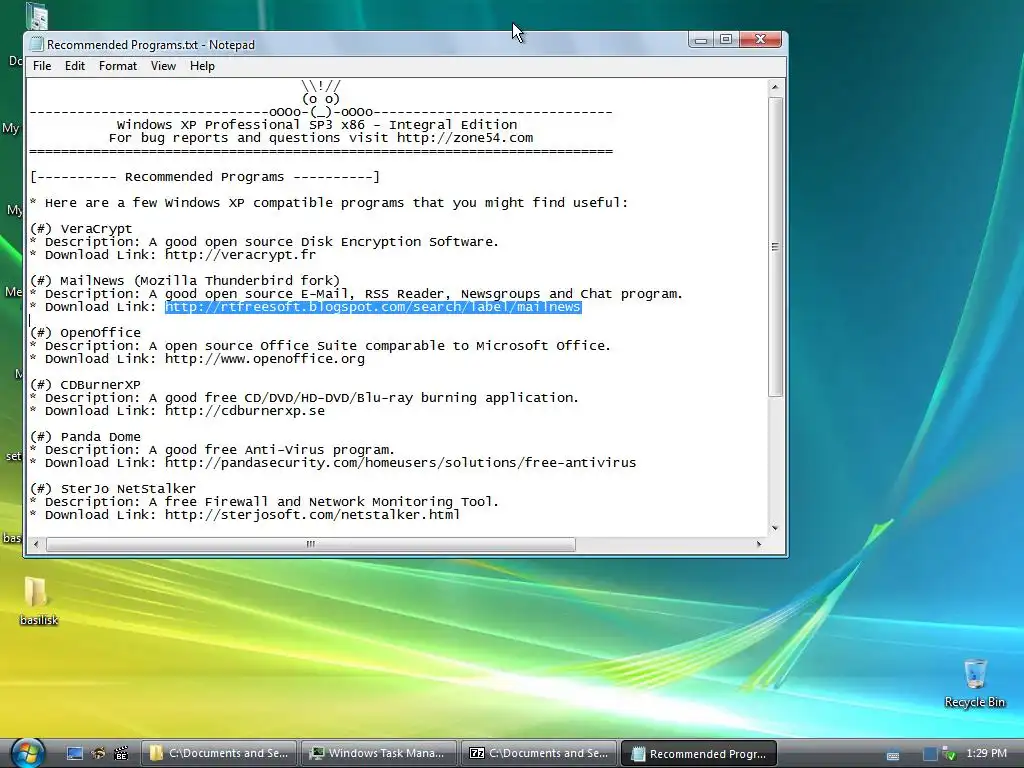Switch to the Windows Task Manager taskbar button
Image resolution: width=1024 pixels, height=768 pixels.
[x=379, y=753]
